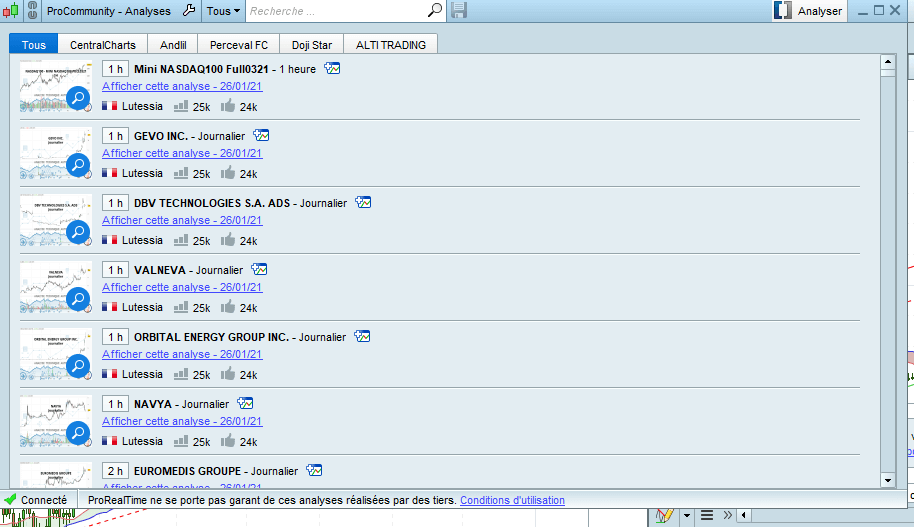Click Afficher cette analyse link for Mini NASDAQ100
914x528 pixels.
182,86
